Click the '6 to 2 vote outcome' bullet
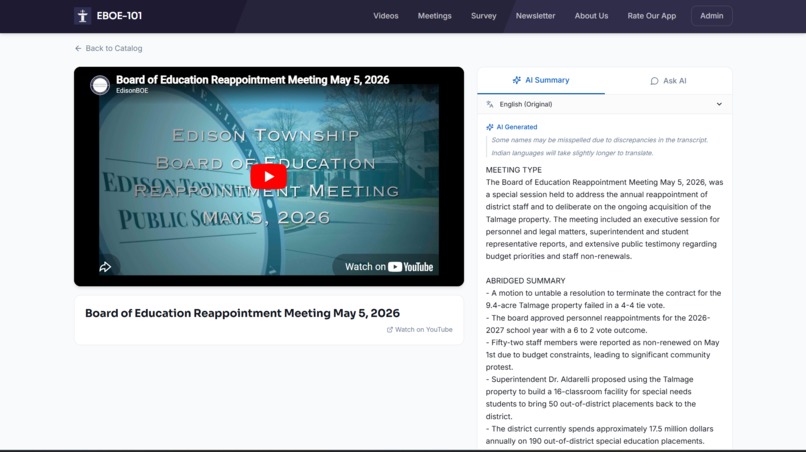 pyautogui.click(x=598, y=324)
